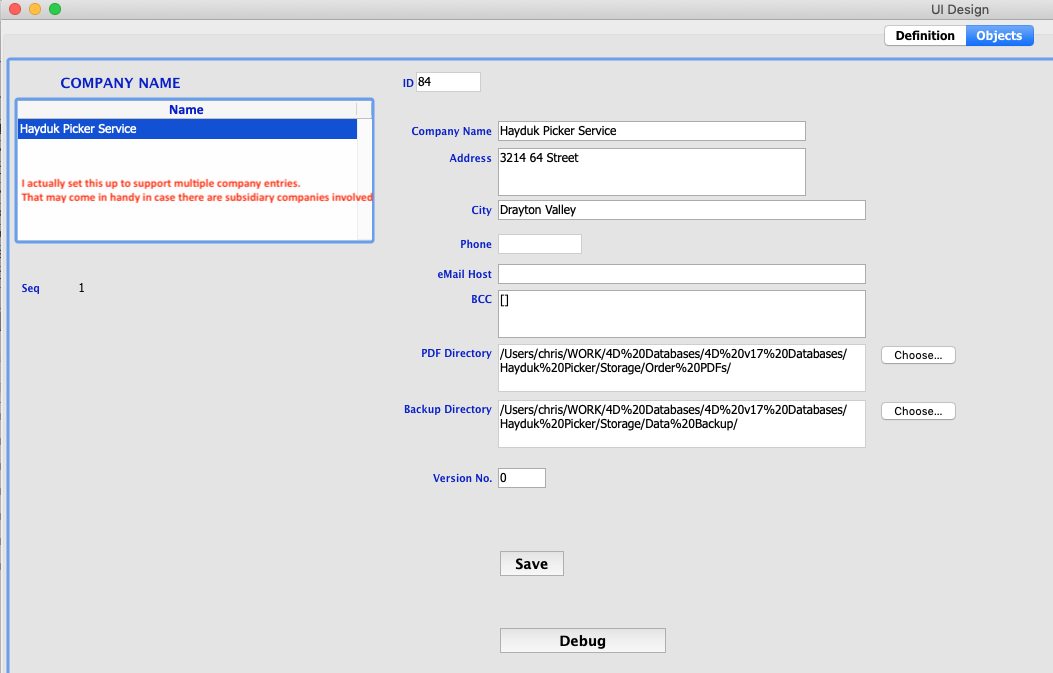This screenshot has height=673, width=1053.
Task: Click into the ID field showing 84
Action: (x=448, y=82)
